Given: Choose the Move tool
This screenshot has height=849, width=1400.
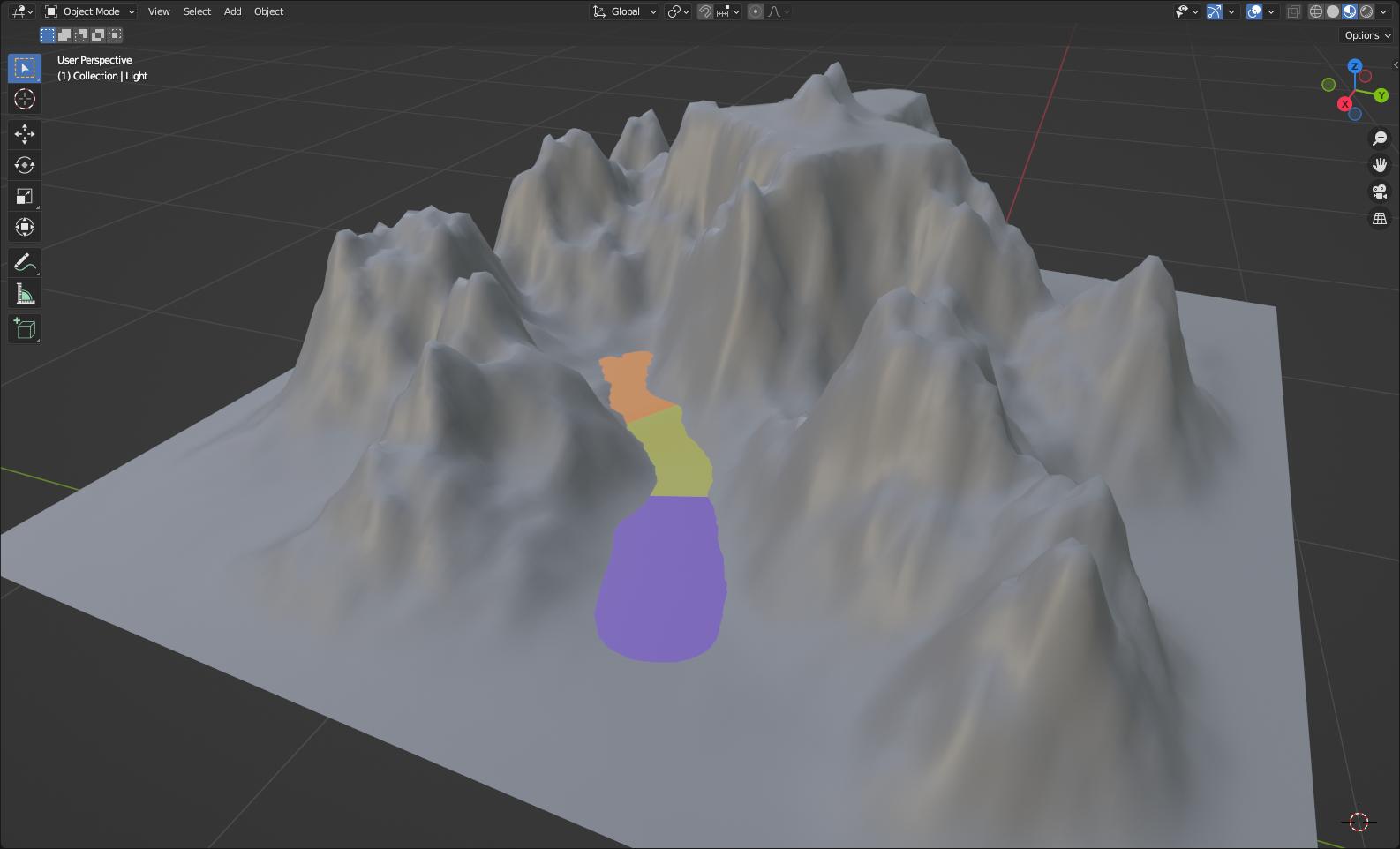Looking at the screenshot, I should tap(25, 134).
